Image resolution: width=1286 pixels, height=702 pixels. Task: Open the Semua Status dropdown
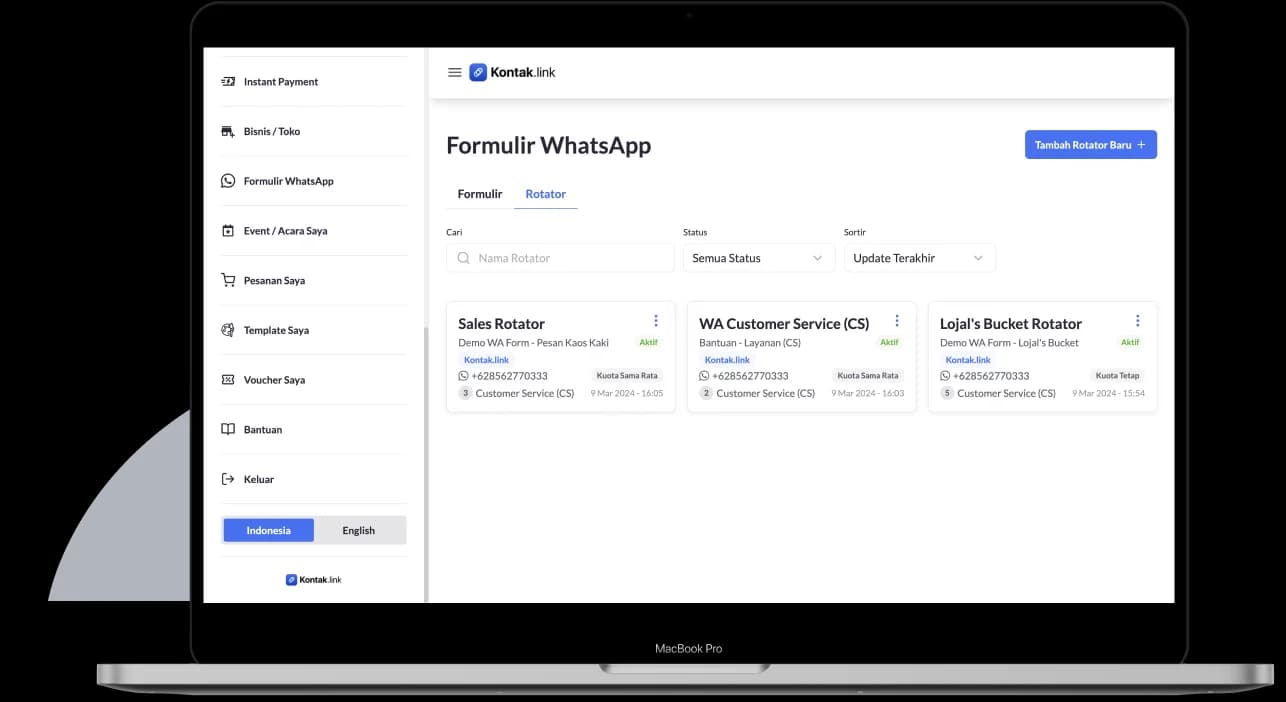[759, 258]
